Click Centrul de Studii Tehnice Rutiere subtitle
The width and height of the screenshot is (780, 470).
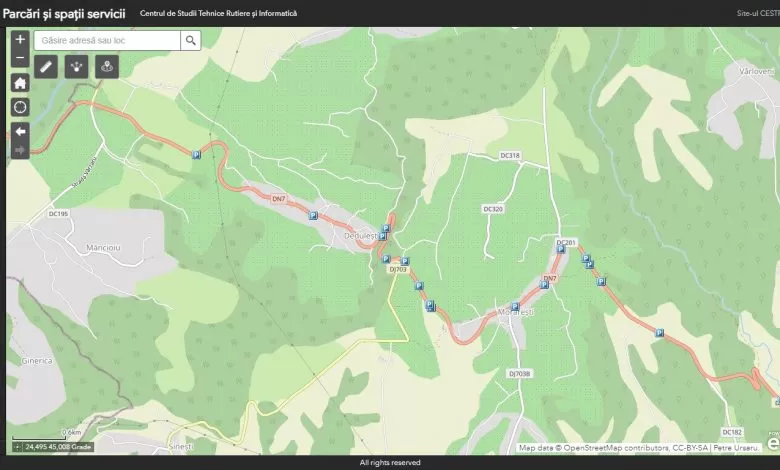[218, 13]
